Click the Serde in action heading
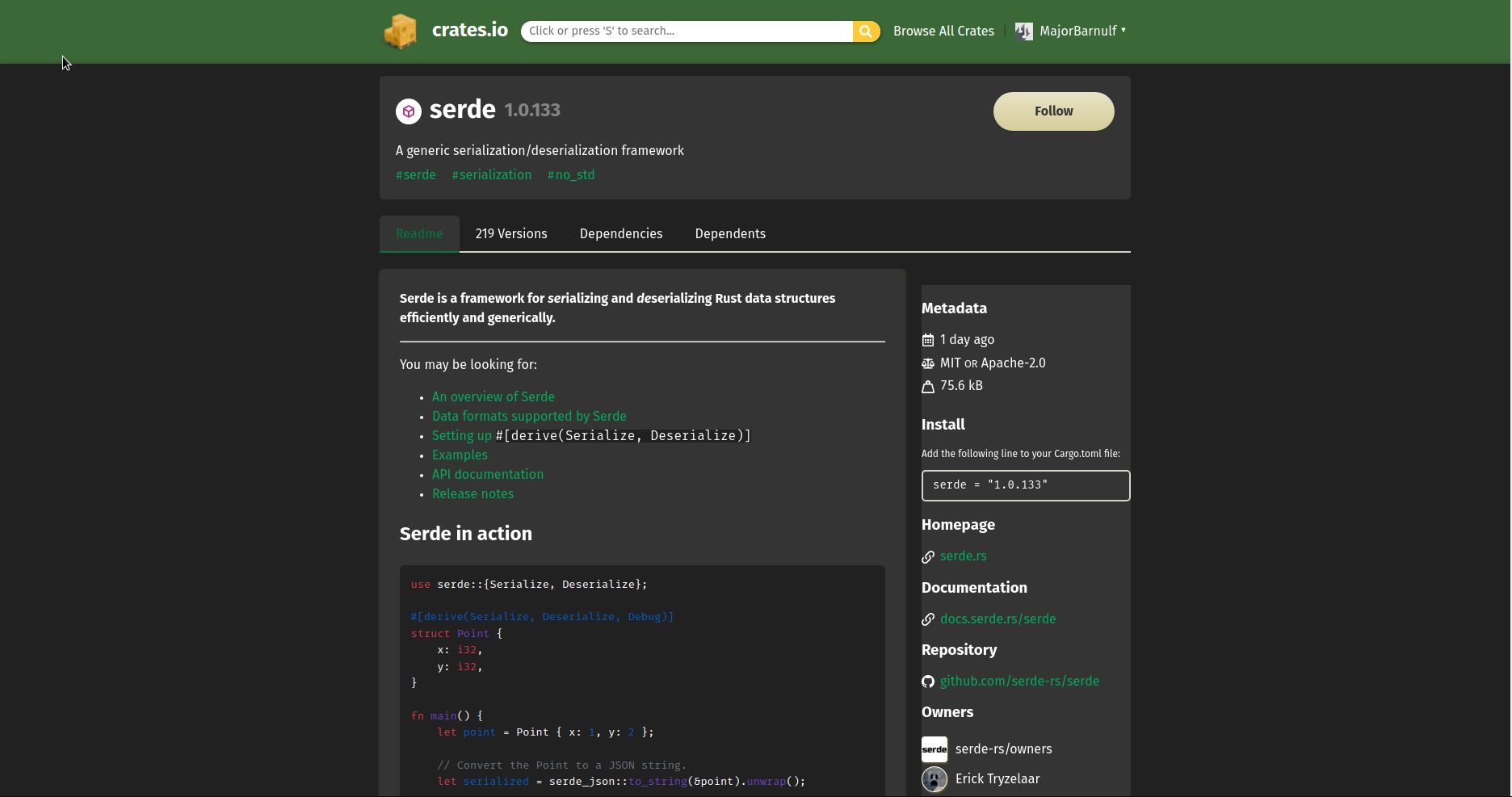This screenshot has width=1512, height=797. coord(466,534)
